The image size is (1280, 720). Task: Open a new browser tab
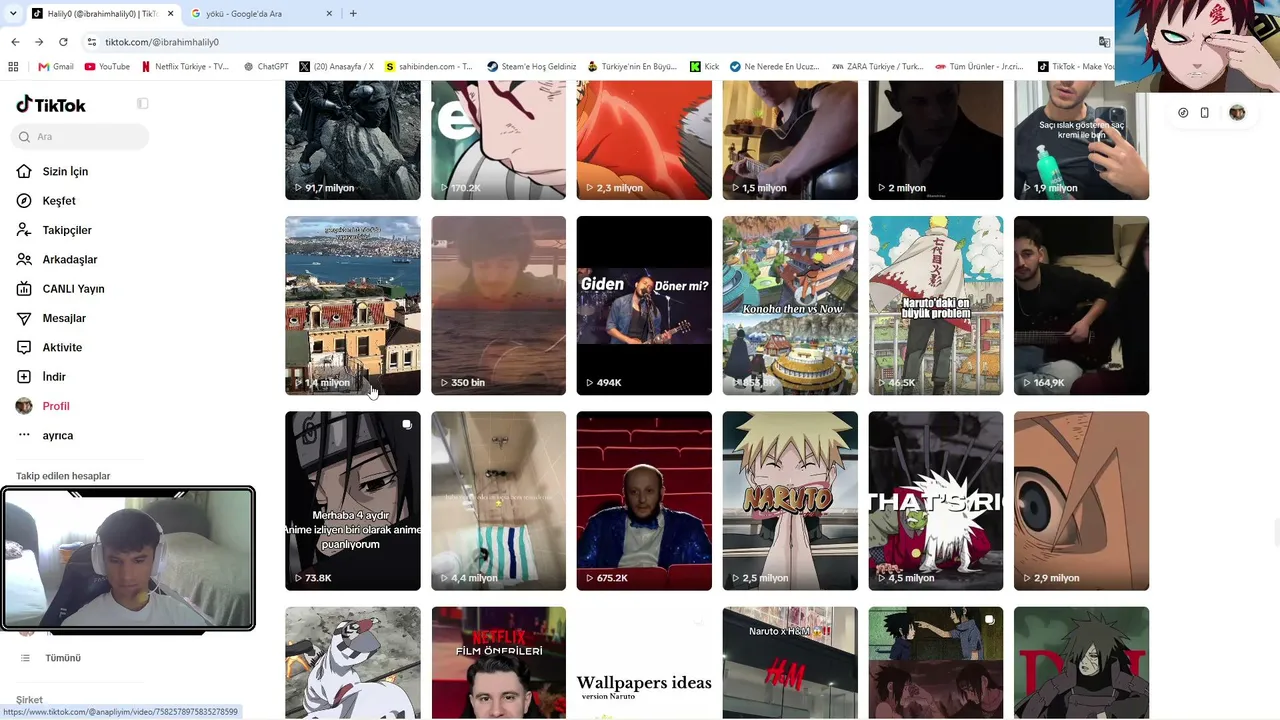click(x=353, y=14)
